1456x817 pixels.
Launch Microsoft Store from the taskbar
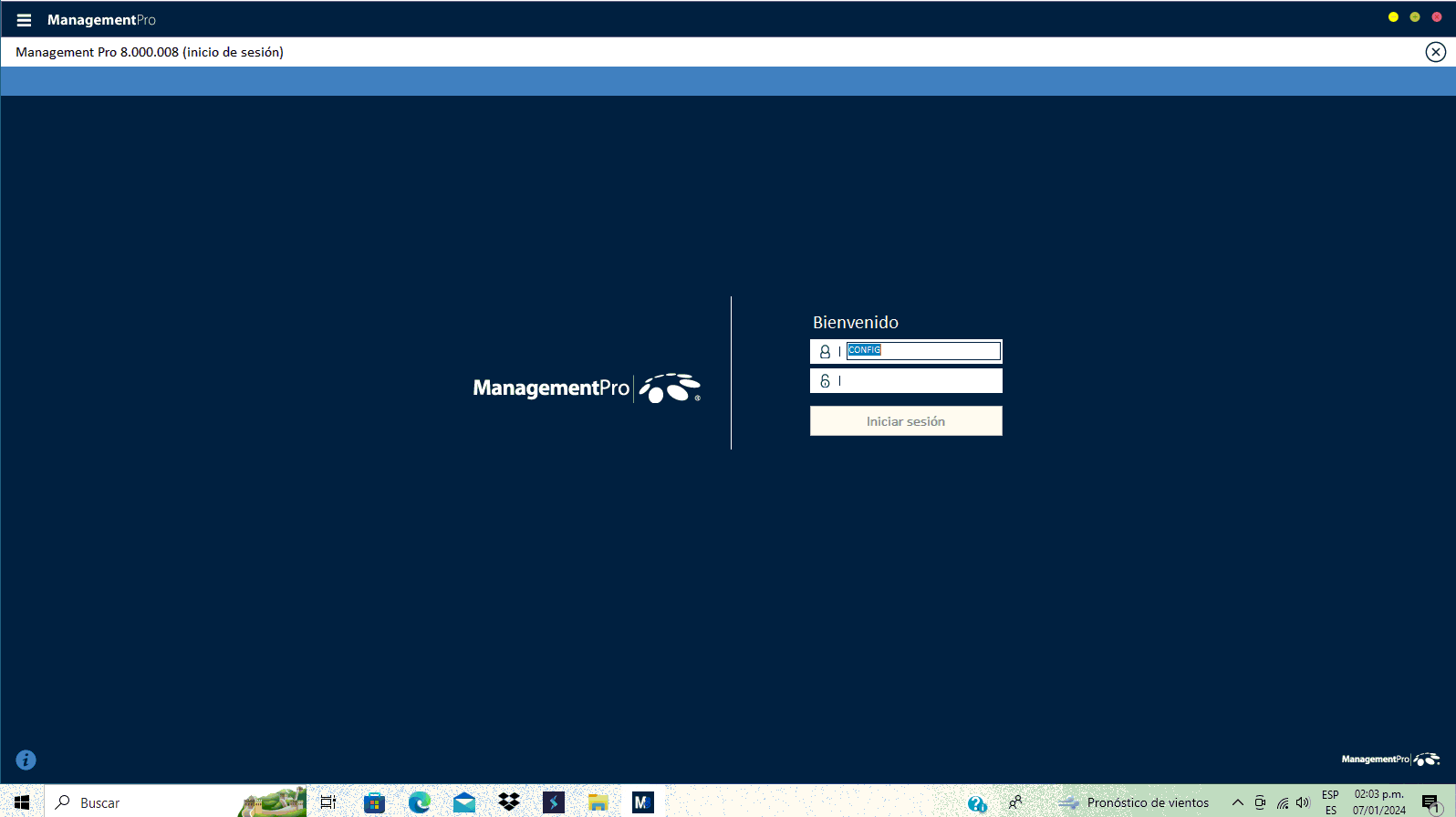(374, 802)
